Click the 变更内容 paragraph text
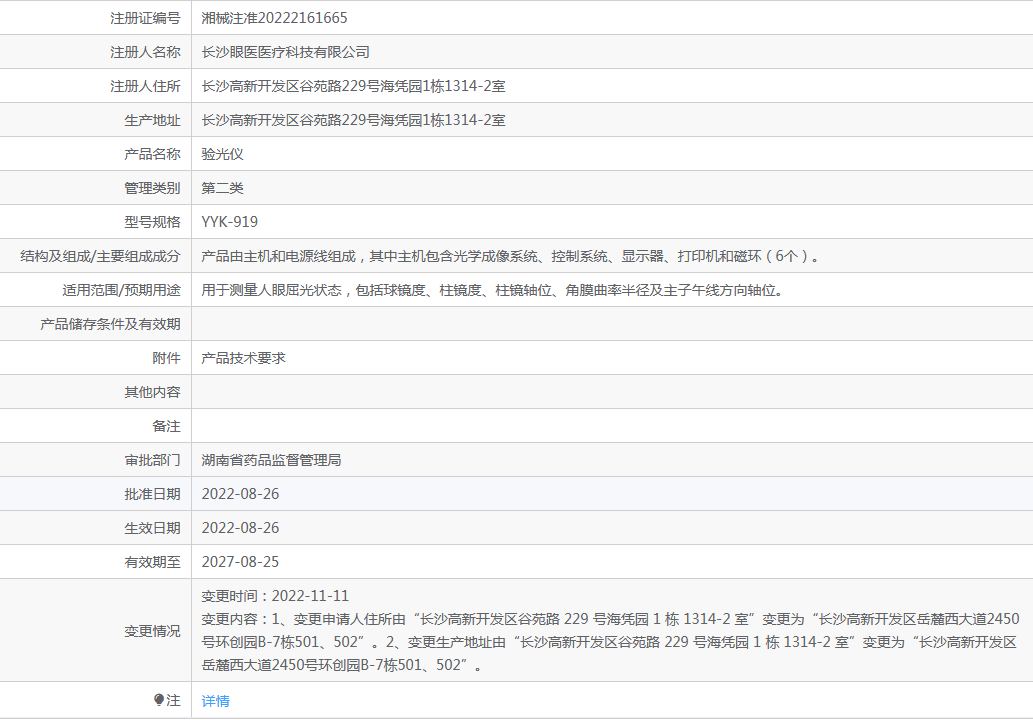 click(610, 642)
